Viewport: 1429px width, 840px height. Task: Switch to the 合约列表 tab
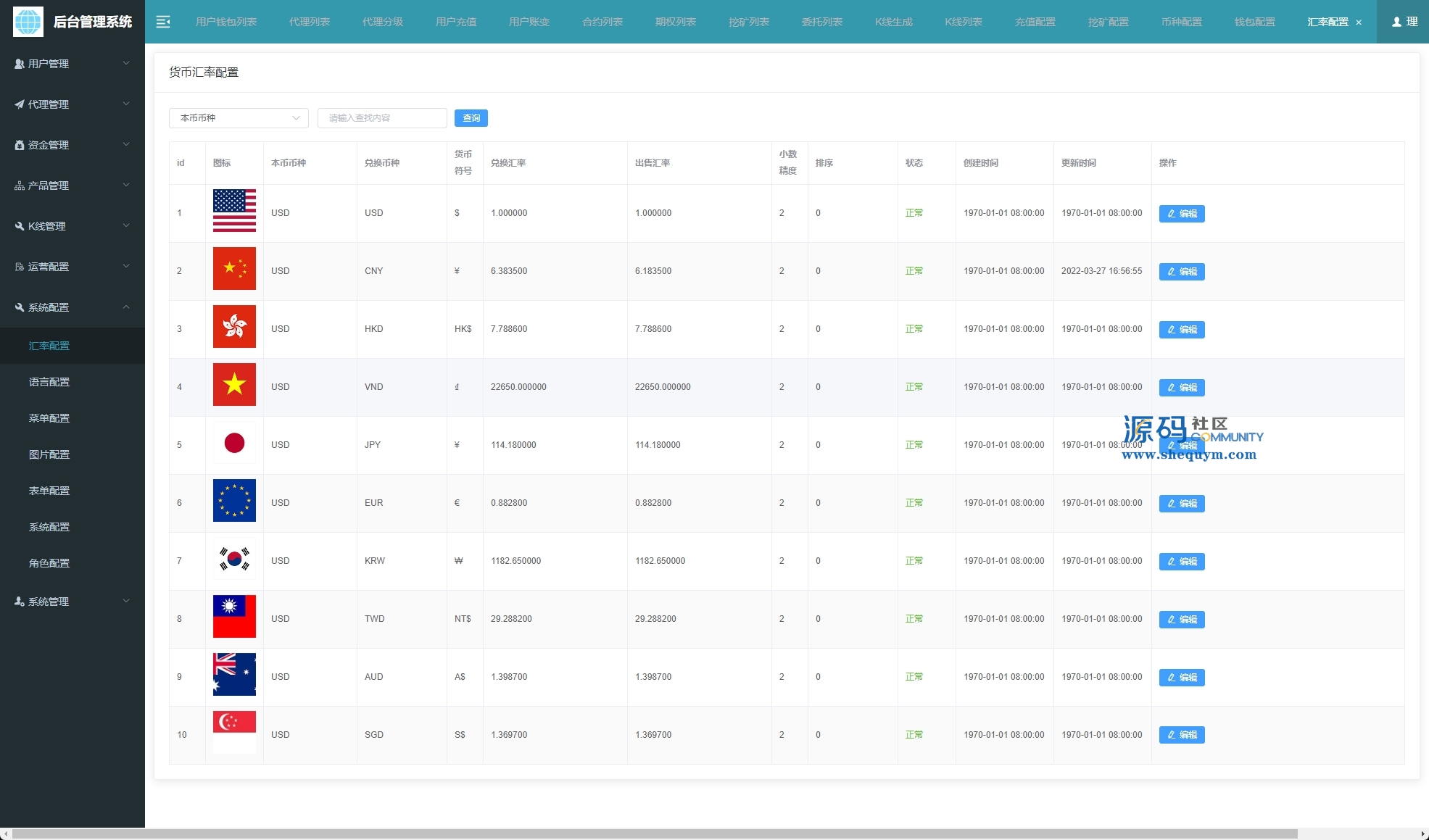coord(602,22)
